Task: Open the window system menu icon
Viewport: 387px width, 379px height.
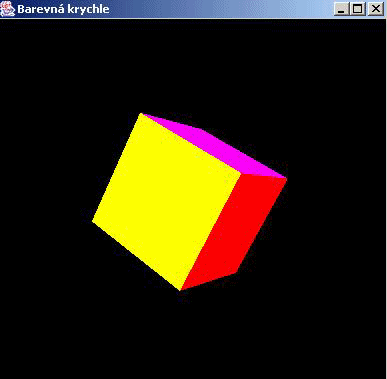Action: pyautogui.click(x=7, y=9)
